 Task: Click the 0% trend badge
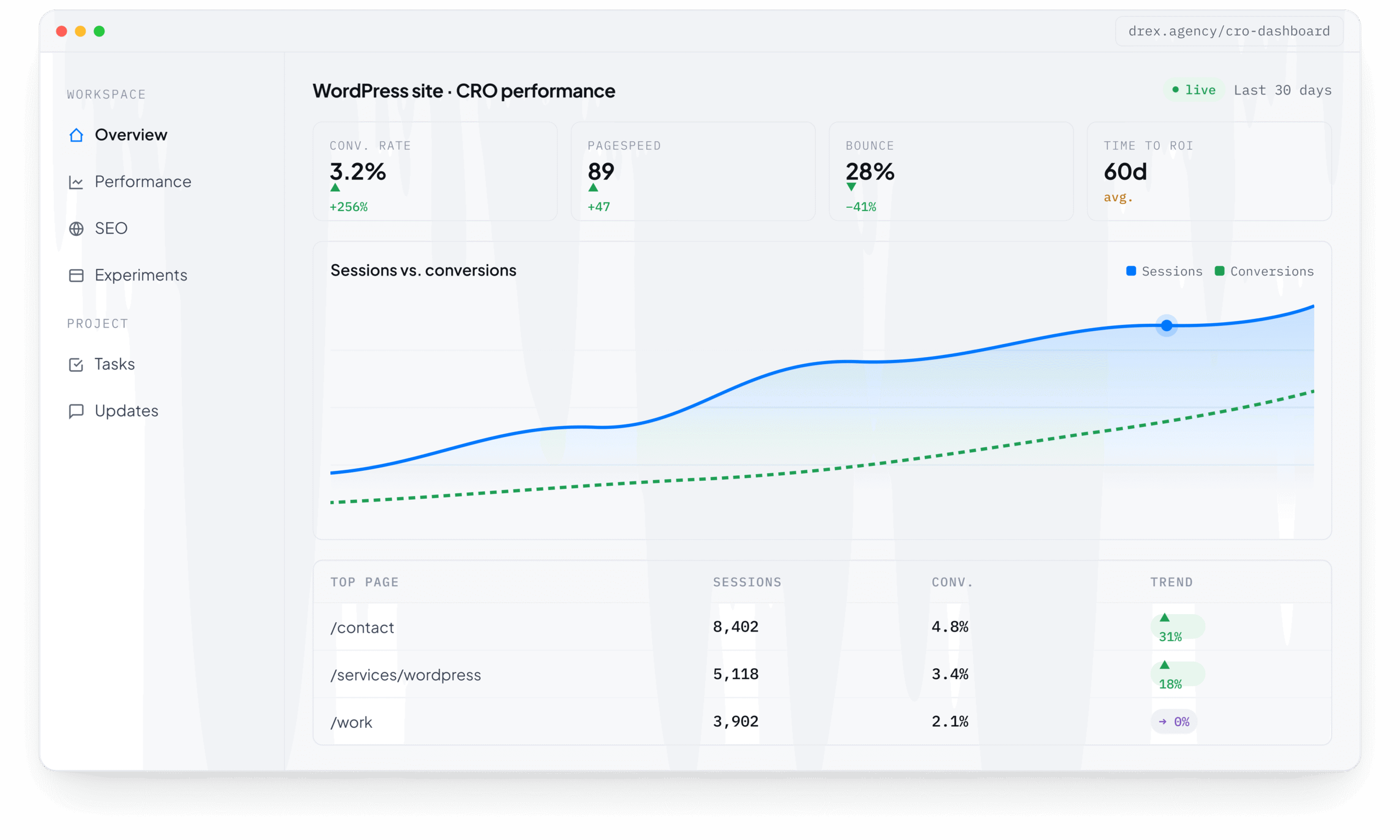coord(1174,722)
